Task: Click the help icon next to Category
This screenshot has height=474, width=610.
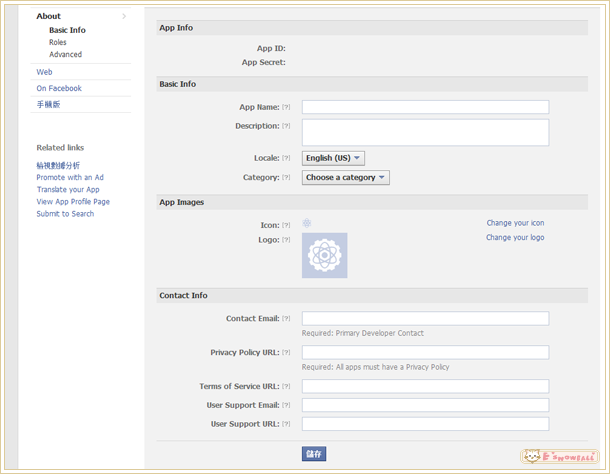Action: (286, 177)
